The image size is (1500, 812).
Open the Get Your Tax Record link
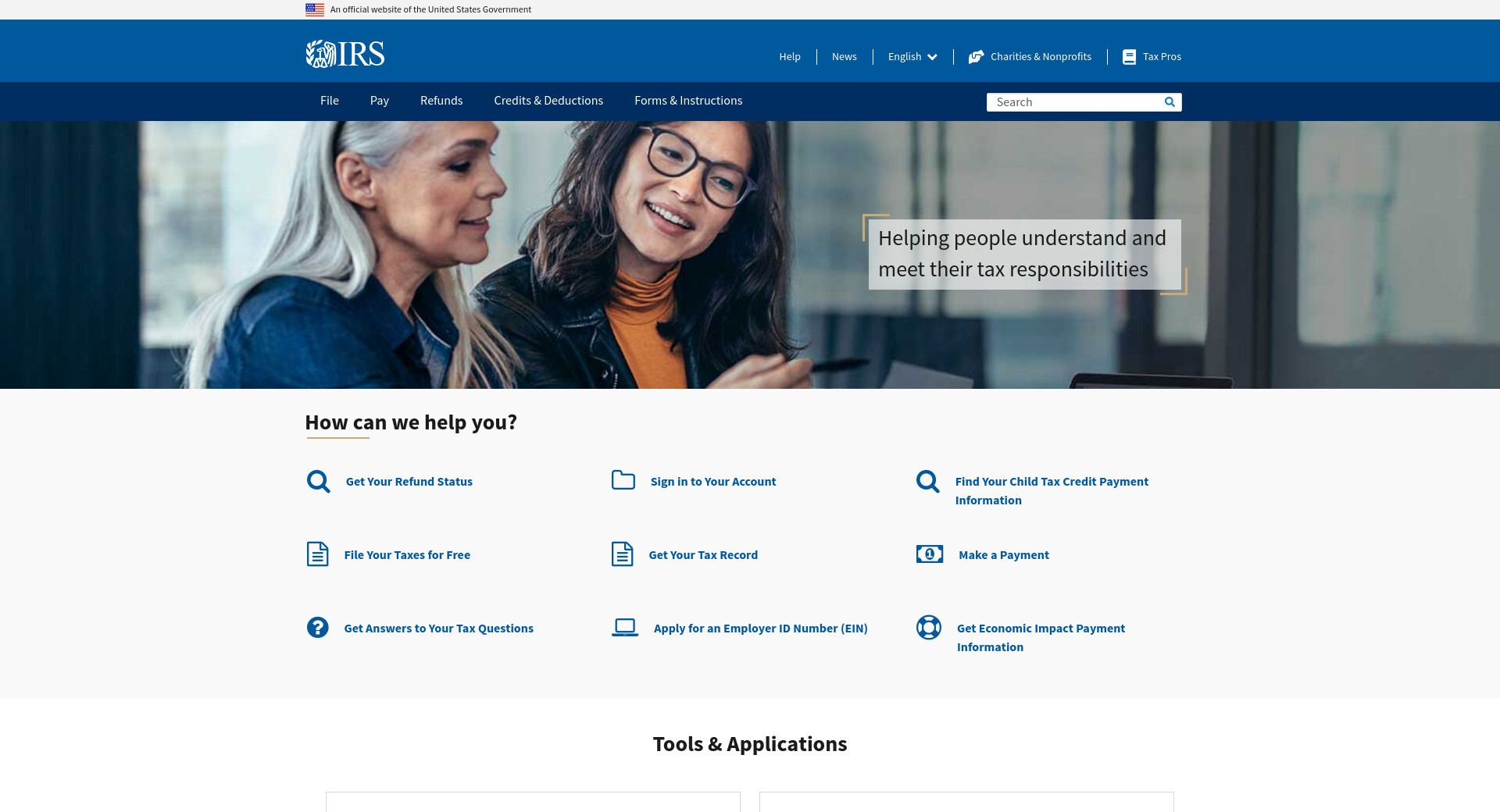coord(702,555)
